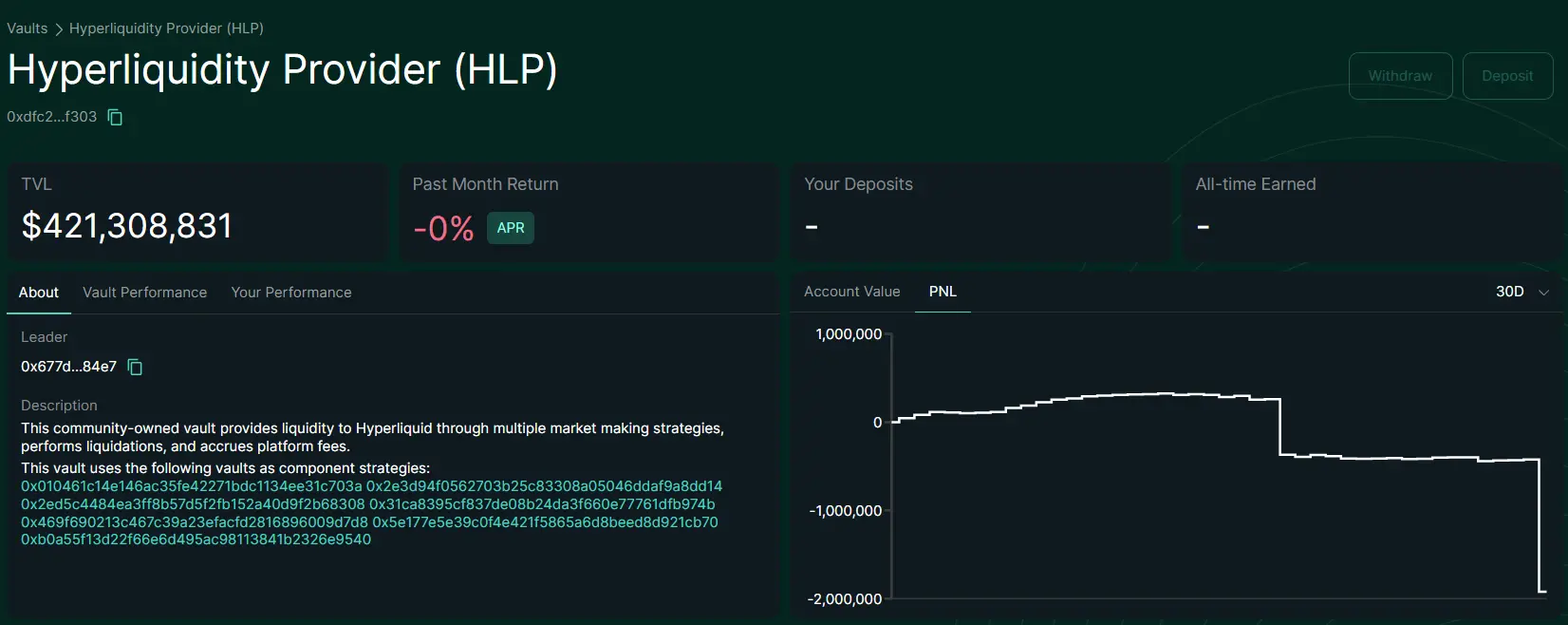Copy the leader address 0x677d...84e7

135,367
